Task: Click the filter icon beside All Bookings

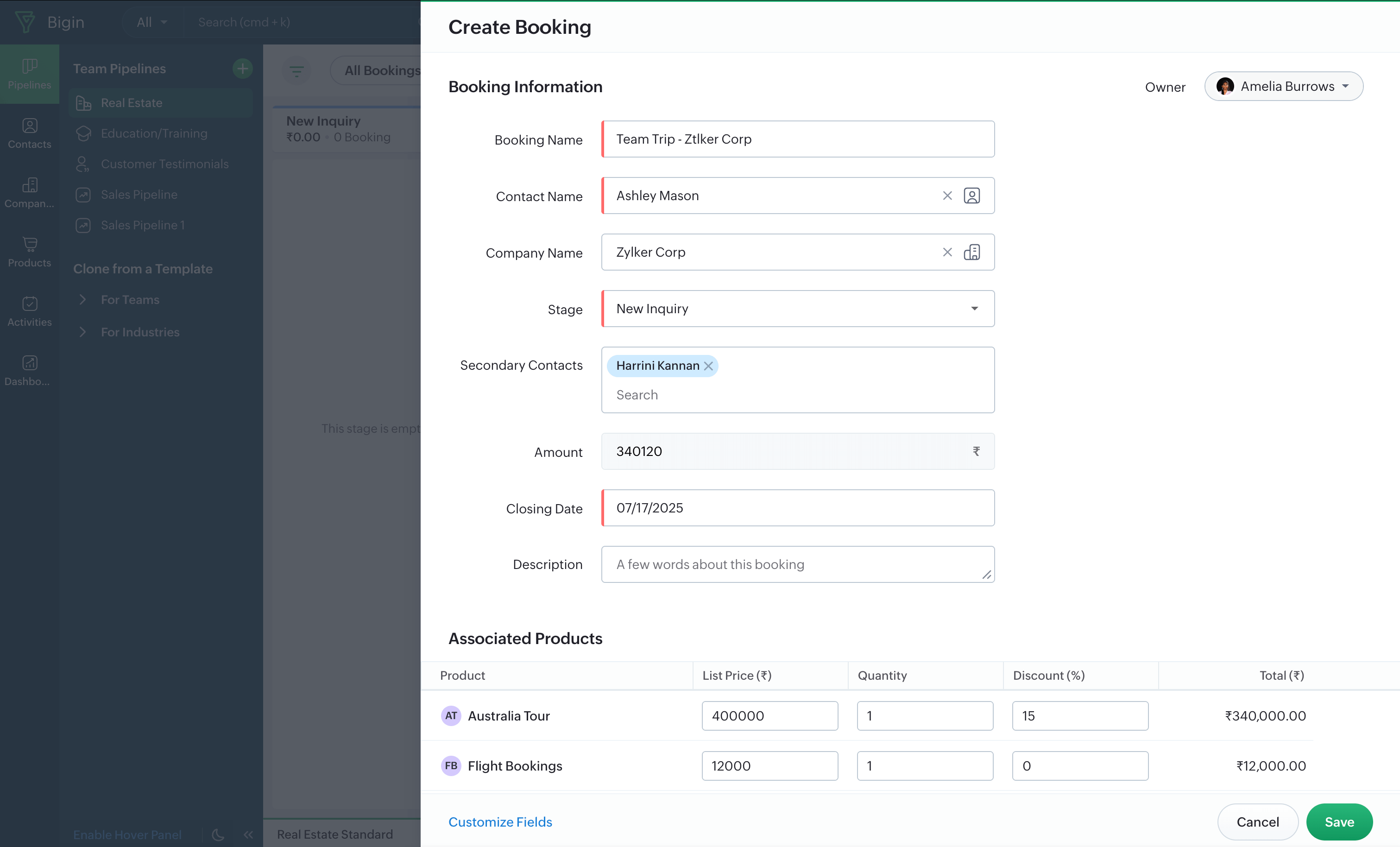Action: coord(296,70)
